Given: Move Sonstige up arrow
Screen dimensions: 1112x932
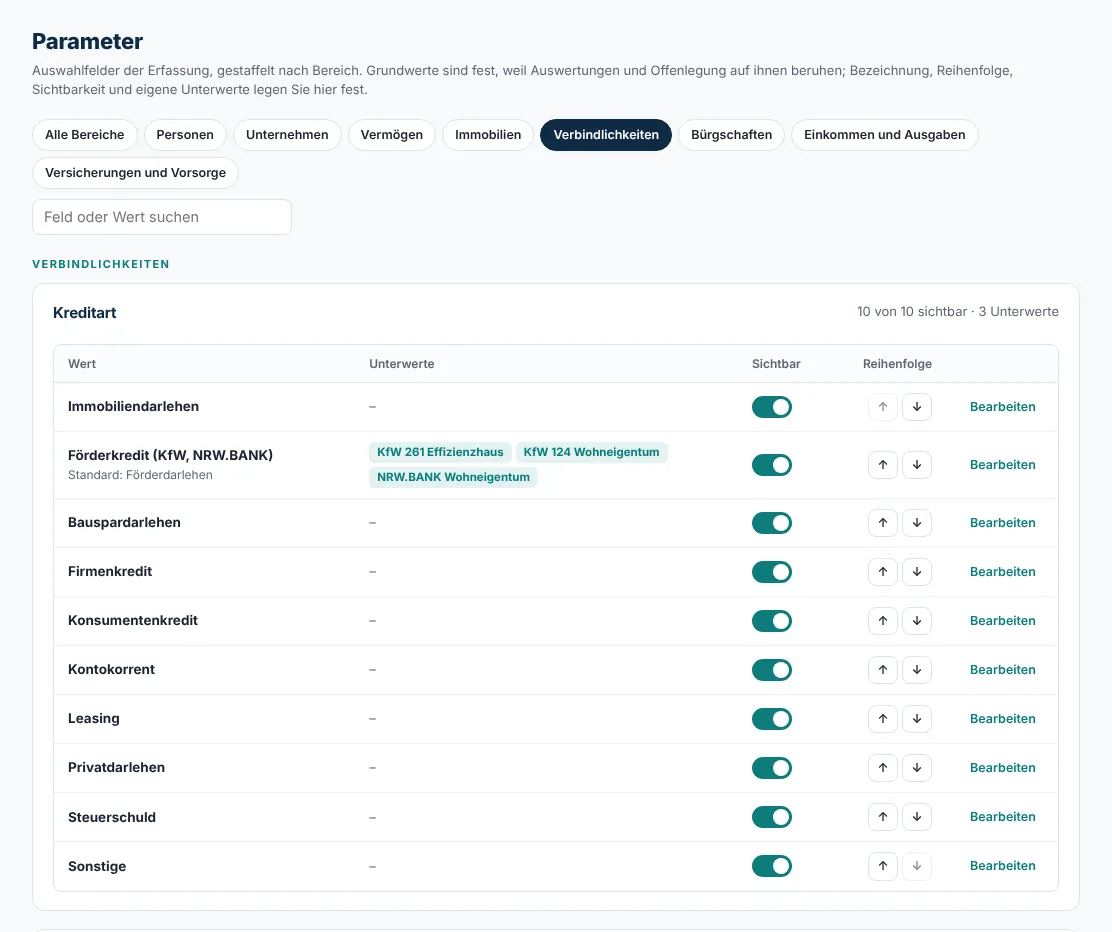Looking at the screenshot, I should [x=883, y=866].
